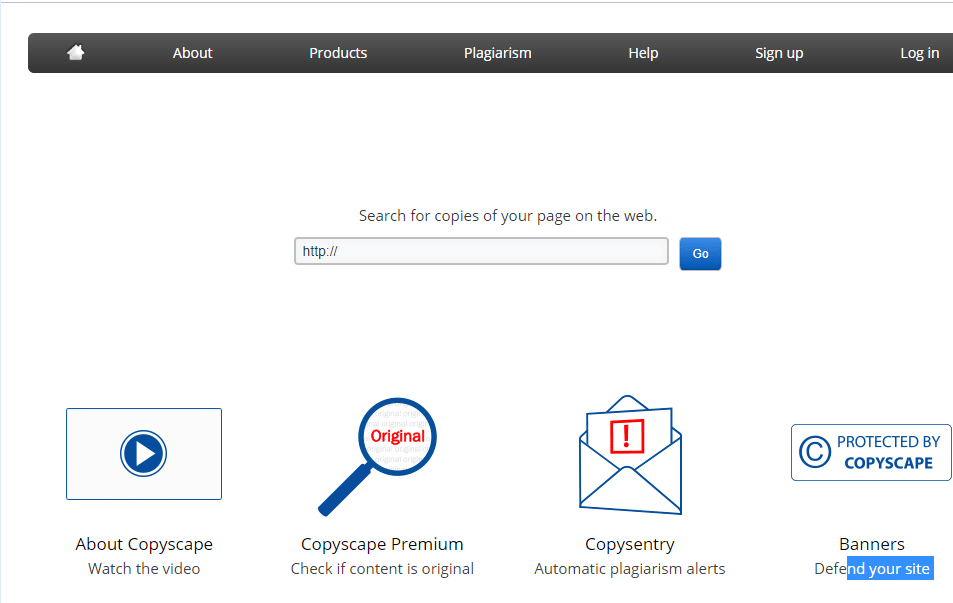Open the Copysentry link
The image size is (953, 603).
tap(630, 544)
